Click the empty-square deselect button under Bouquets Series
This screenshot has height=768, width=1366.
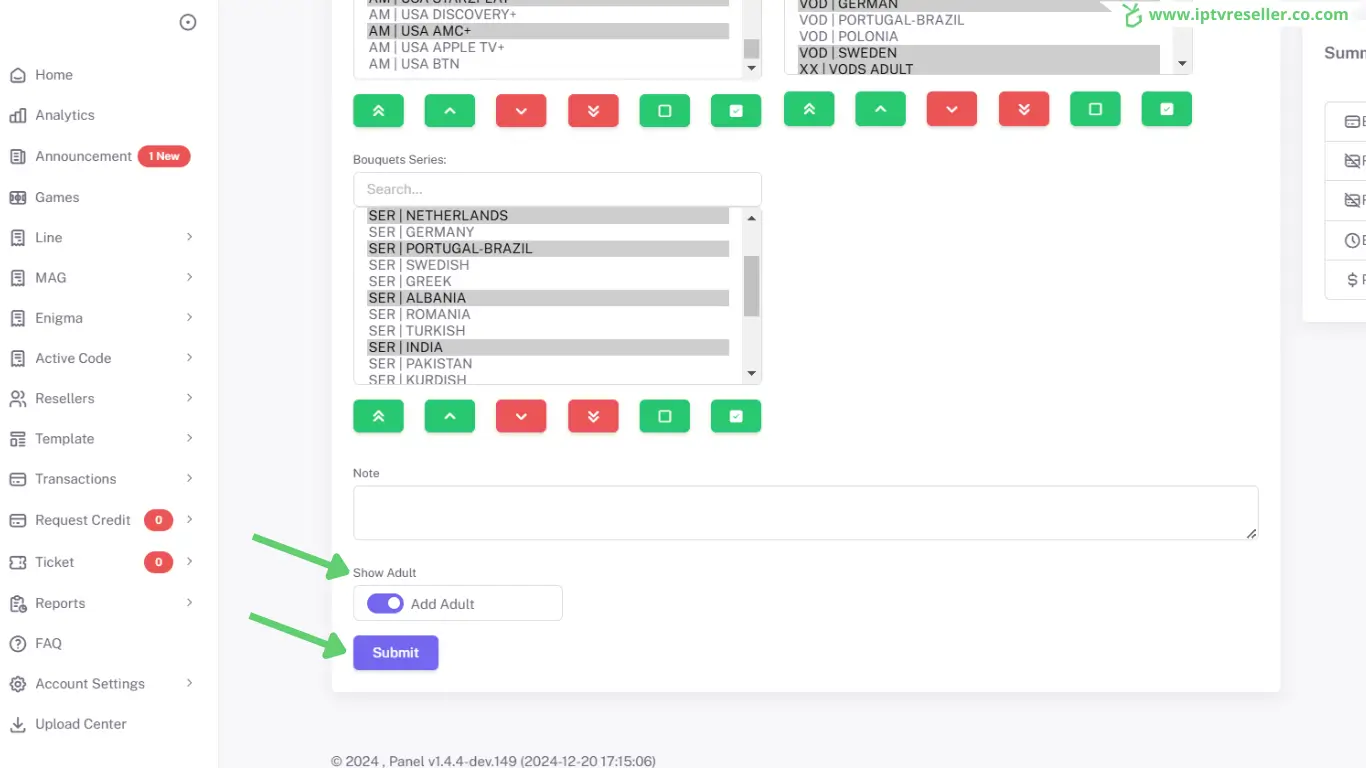664,416
